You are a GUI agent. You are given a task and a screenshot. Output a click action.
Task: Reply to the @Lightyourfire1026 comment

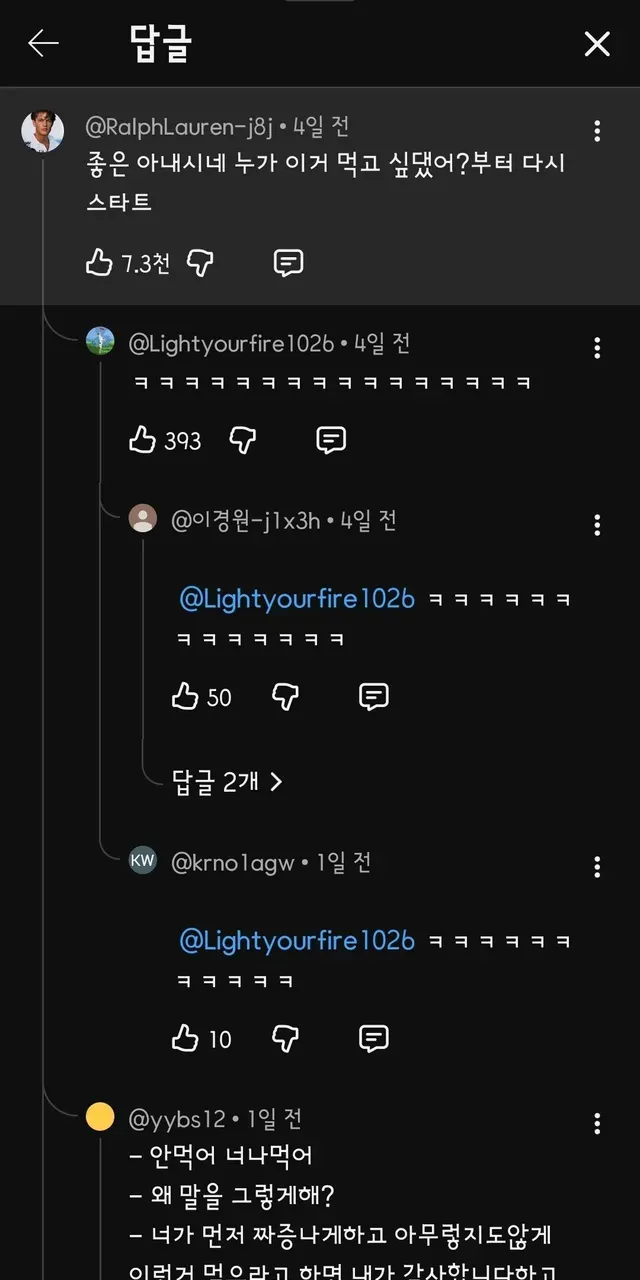(x=331, y=440)
